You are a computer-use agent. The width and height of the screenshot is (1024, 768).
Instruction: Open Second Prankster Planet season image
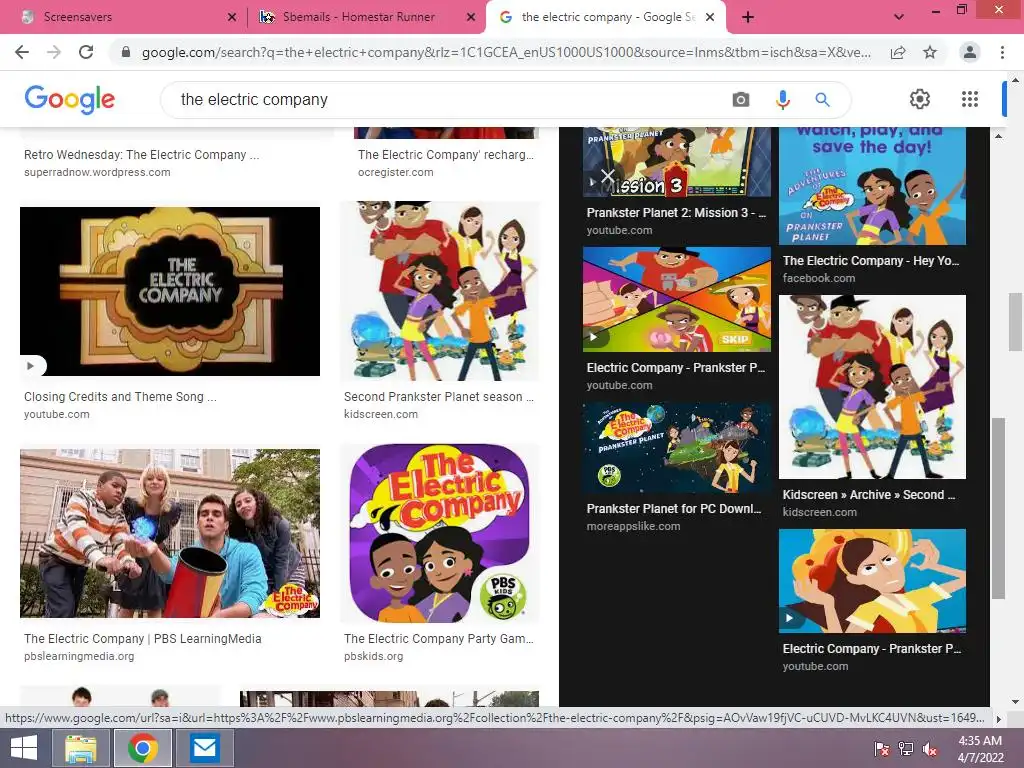(440, 291)
